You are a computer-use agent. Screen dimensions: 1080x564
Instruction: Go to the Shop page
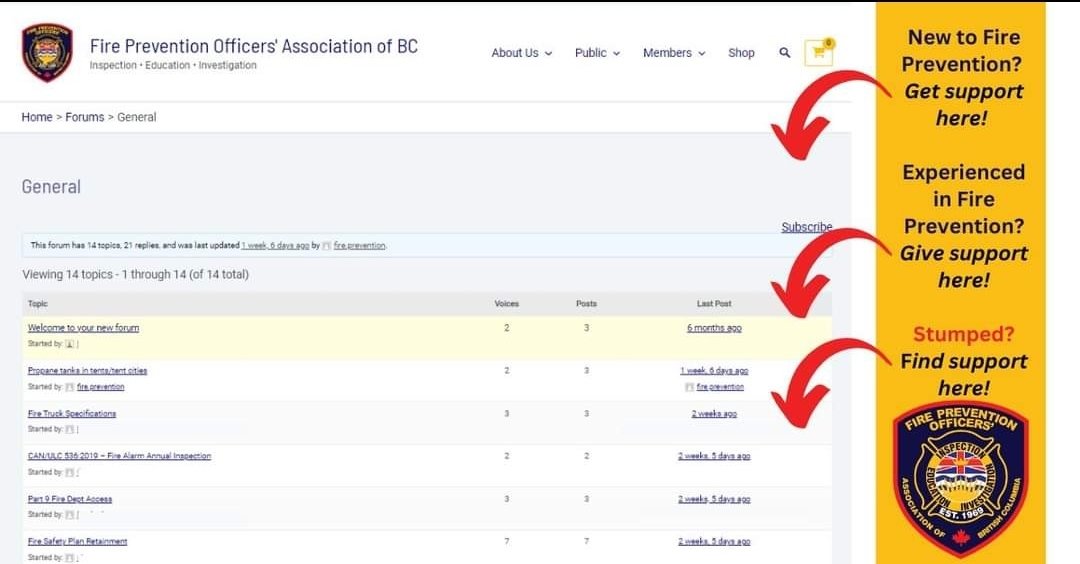741,52
